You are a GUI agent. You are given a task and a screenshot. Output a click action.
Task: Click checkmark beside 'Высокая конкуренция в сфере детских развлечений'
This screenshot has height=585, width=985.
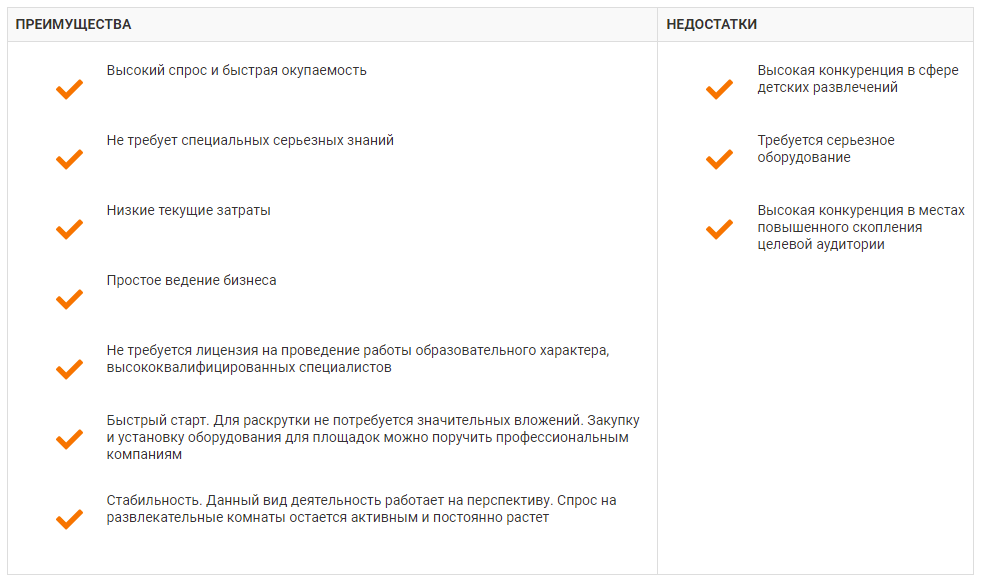tap(719, 90)
